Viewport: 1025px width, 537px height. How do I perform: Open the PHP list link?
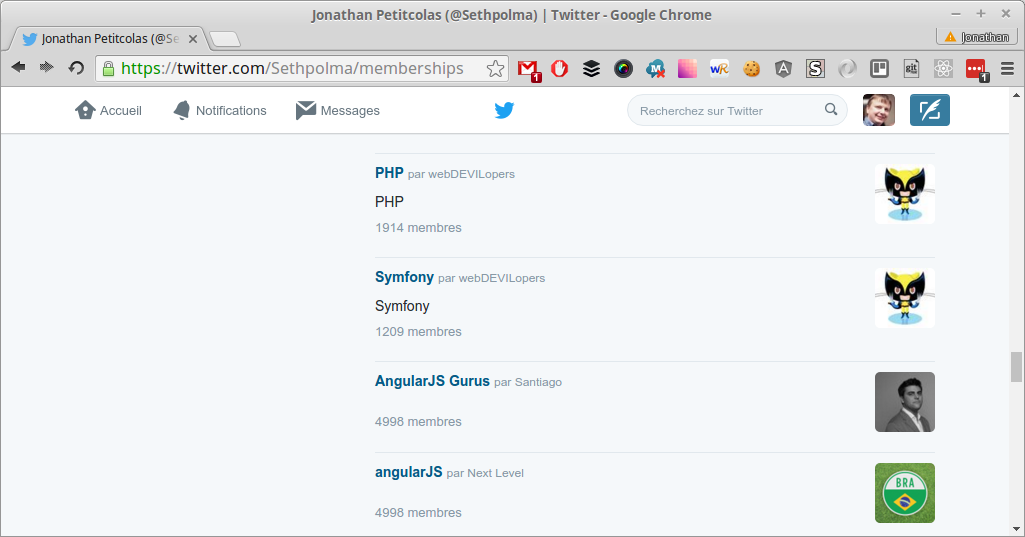click(389, 173)
